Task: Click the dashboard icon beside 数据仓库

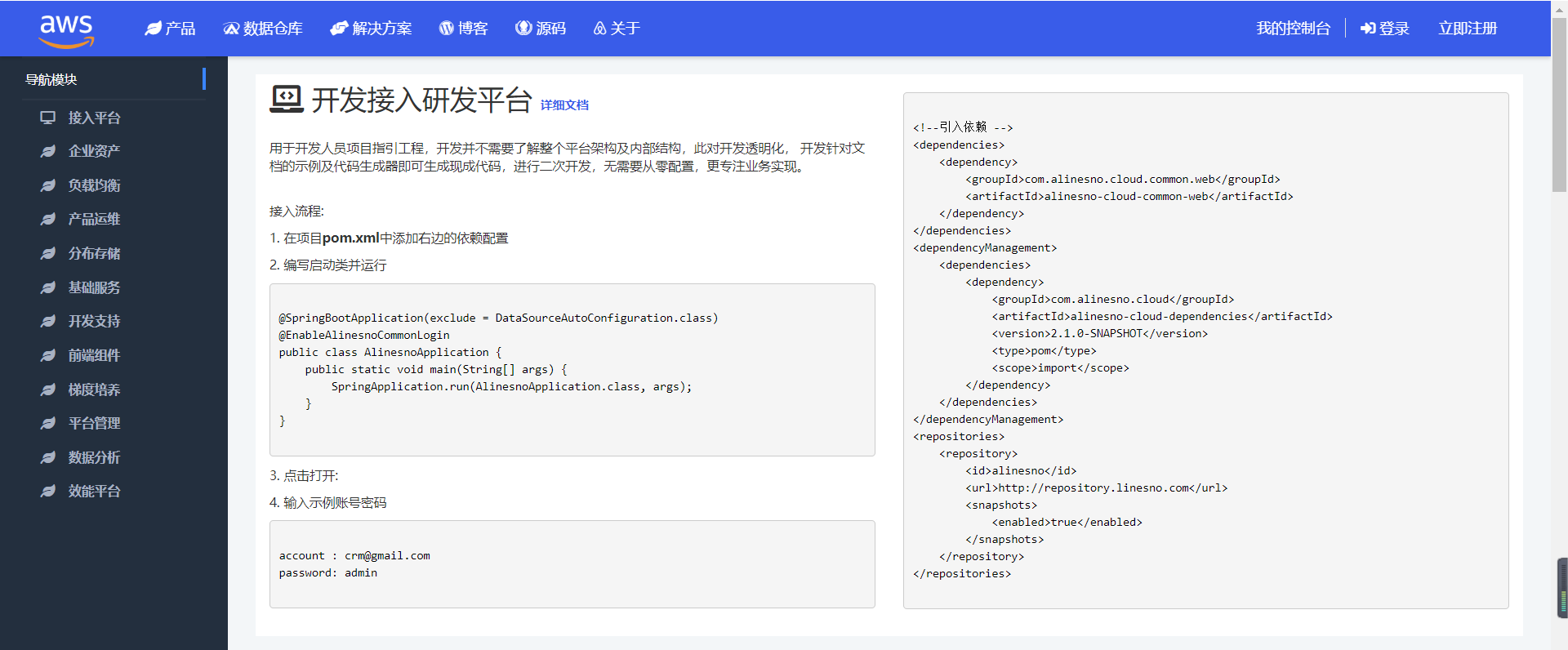Action: (x=231, y=29)
